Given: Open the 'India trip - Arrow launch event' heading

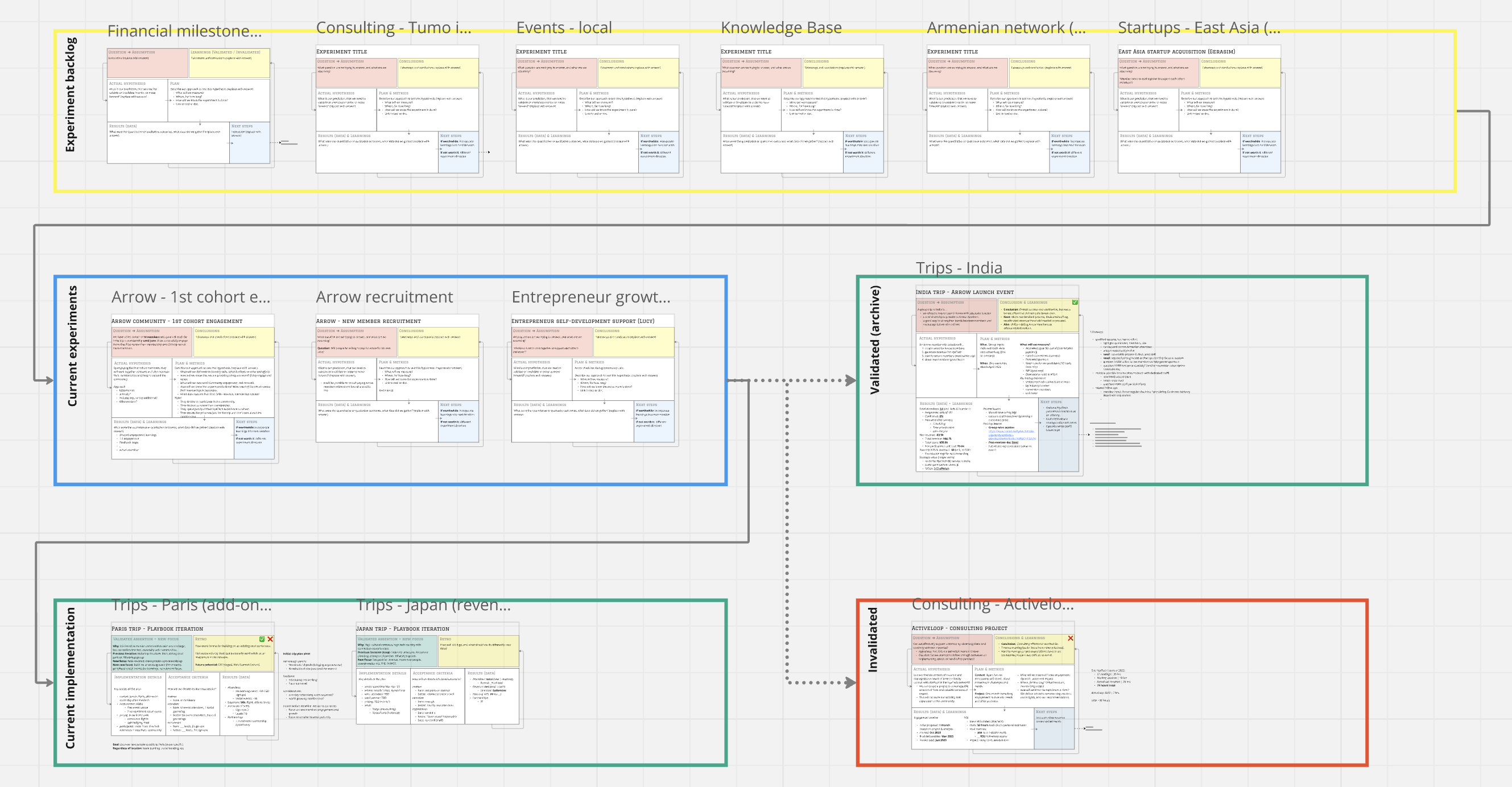Looking at the screenshot, I should coord(964,292).
